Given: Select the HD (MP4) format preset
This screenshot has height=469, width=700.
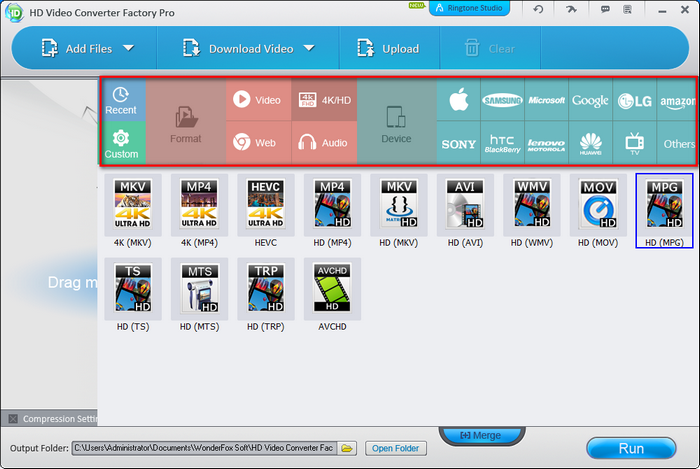Looking at the screenshot, I should 332,211.
